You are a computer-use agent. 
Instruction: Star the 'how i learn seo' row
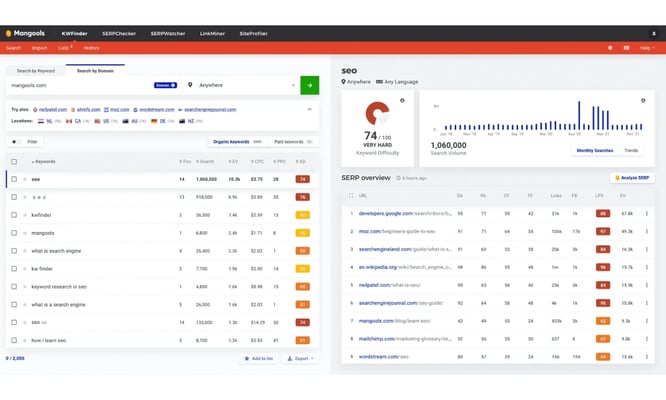click(x=25, y=340)
